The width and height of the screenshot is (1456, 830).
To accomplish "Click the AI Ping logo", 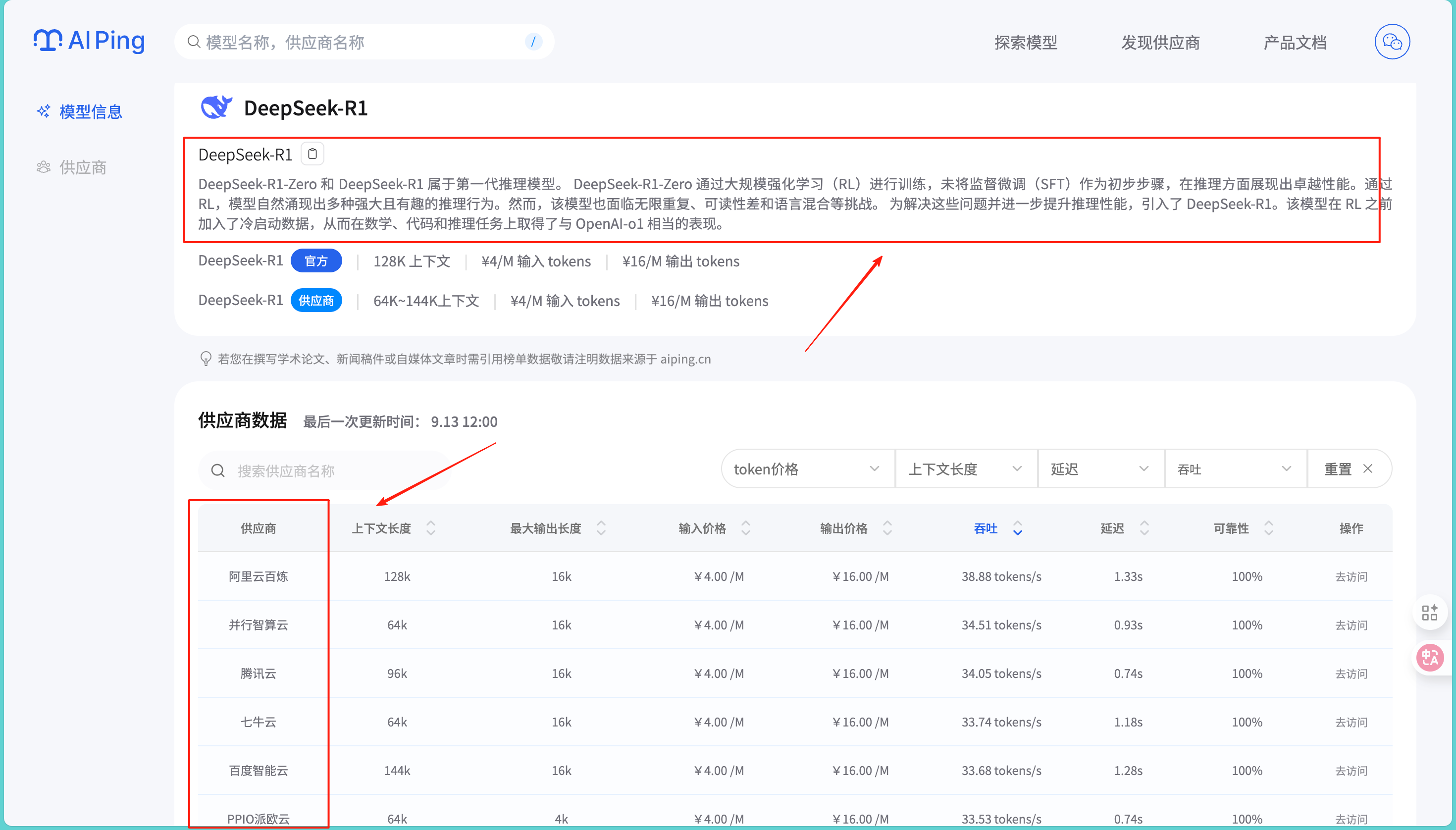I will 89,41.
